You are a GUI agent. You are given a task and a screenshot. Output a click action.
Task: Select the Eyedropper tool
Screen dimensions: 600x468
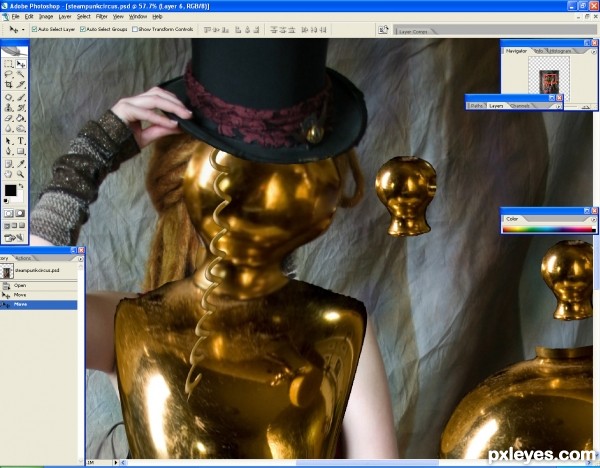[x=21, y=164]
